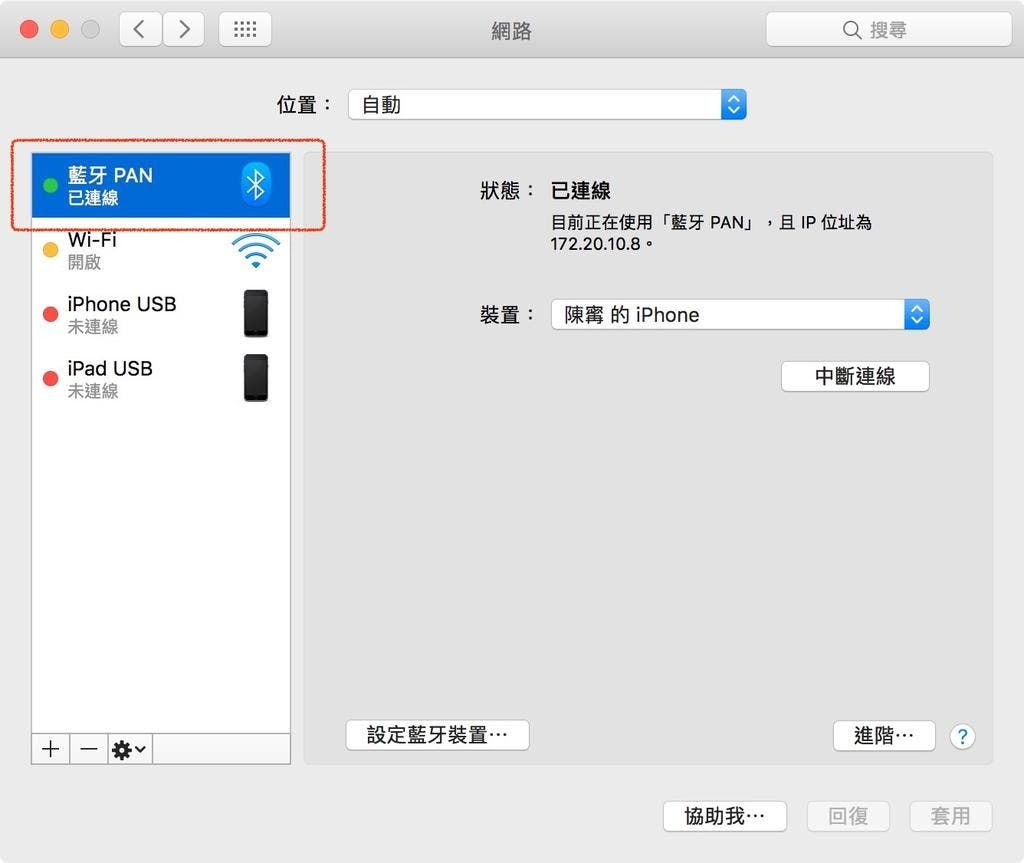This screenshot has width=1024, height=863.
Task: Click the red status dot of iPhone USB
Action: [50, 314]
